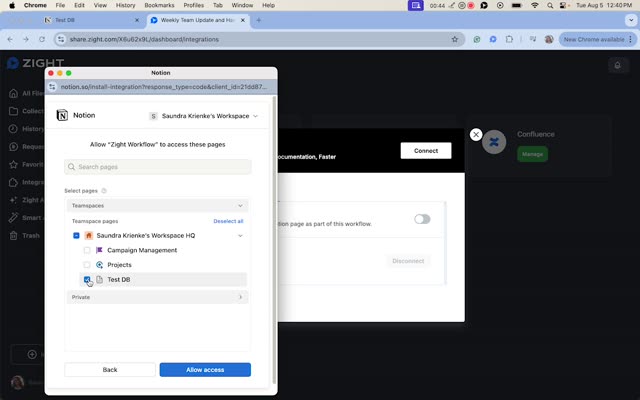The width and height of the screenshot is (640, 400).
Task: Click the Workspace HQ house icon
Action: point(89,236)
